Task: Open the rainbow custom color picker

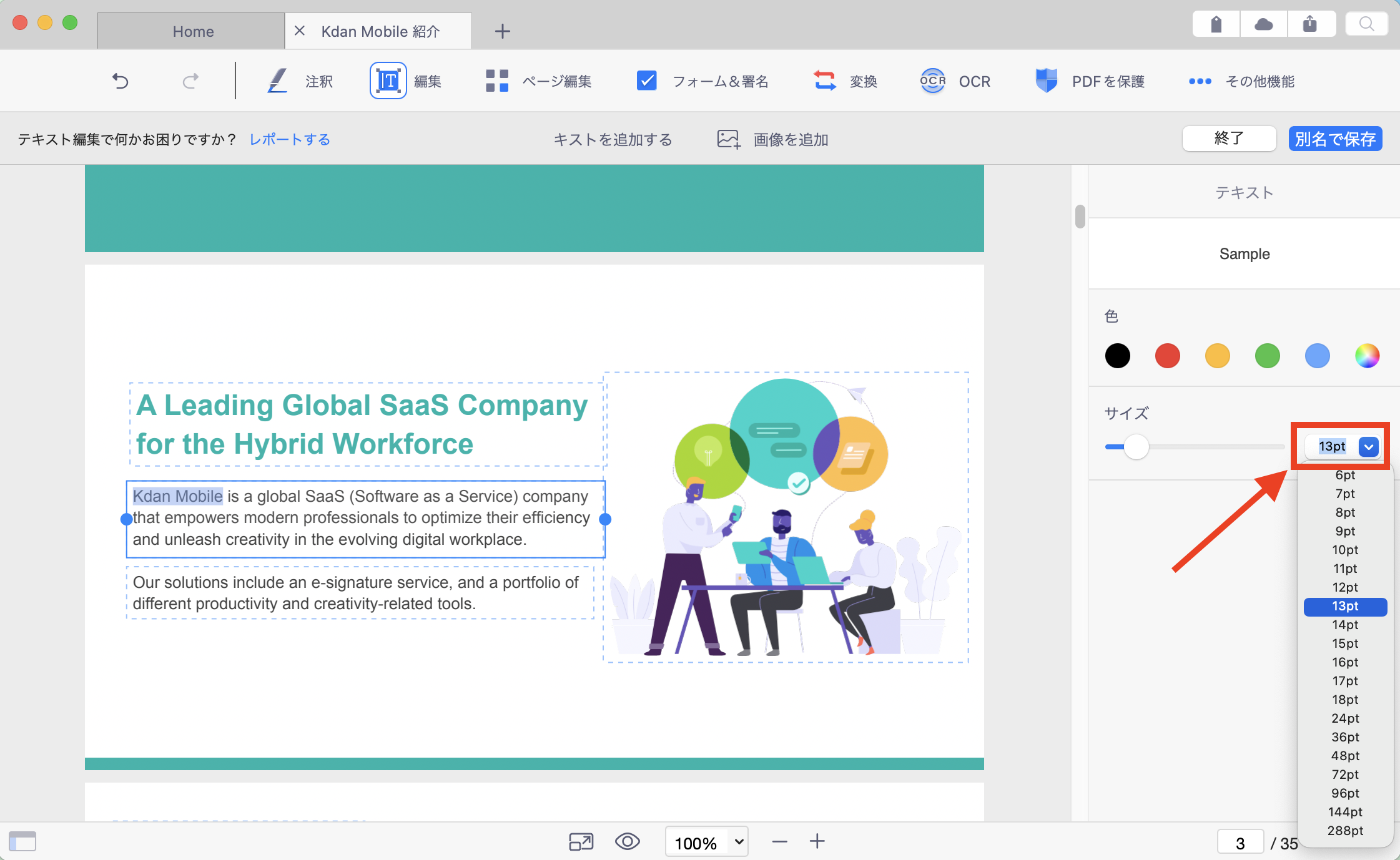Action: [x=1368, y=356]
